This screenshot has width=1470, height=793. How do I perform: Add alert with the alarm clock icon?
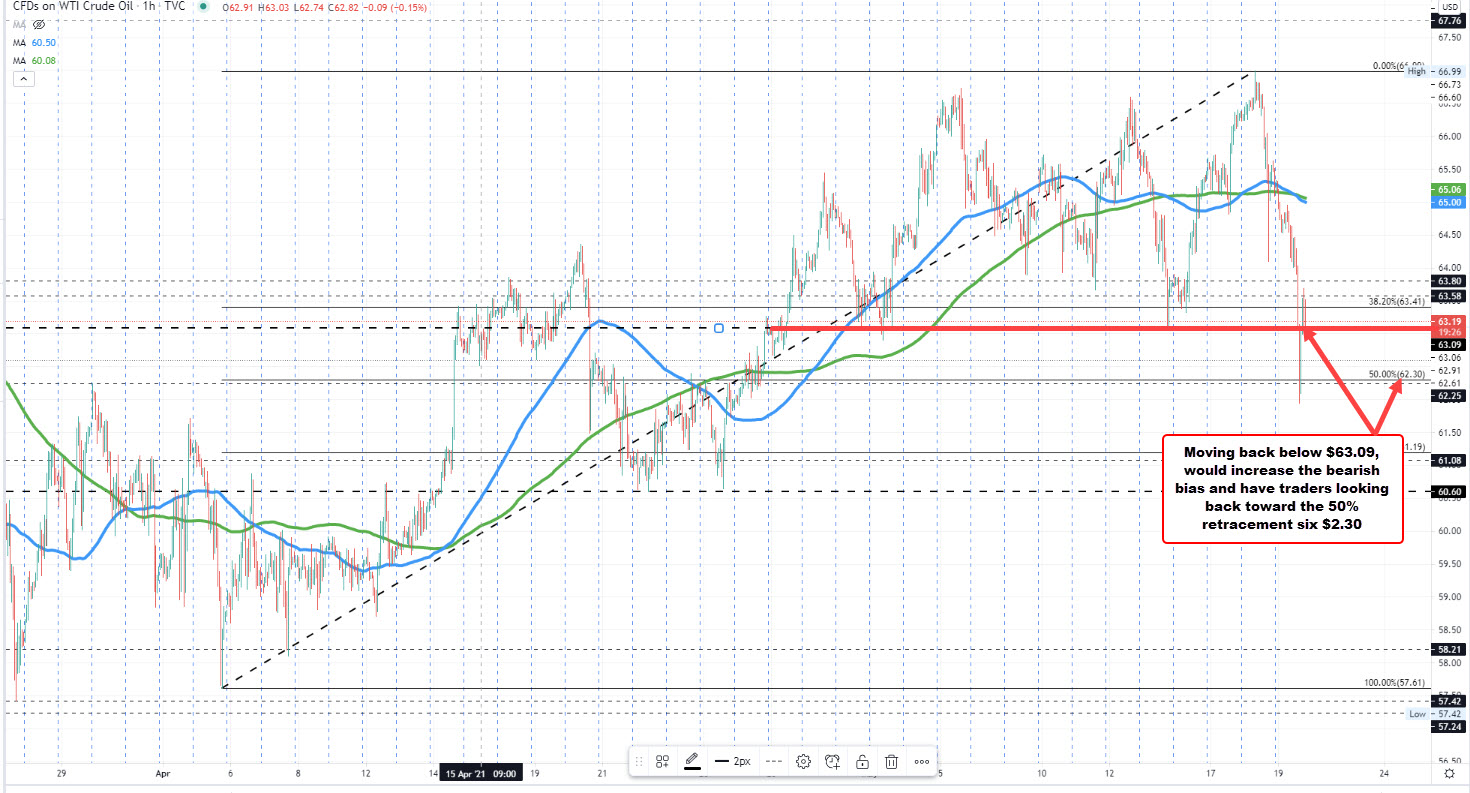point(832,761)
